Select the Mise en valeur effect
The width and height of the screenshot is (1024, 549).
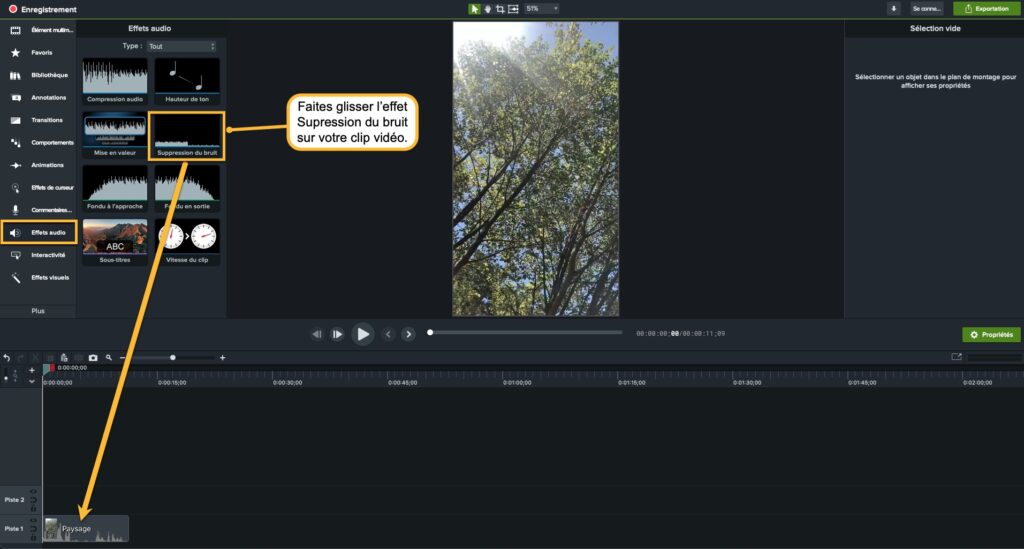tap(115, 134)
